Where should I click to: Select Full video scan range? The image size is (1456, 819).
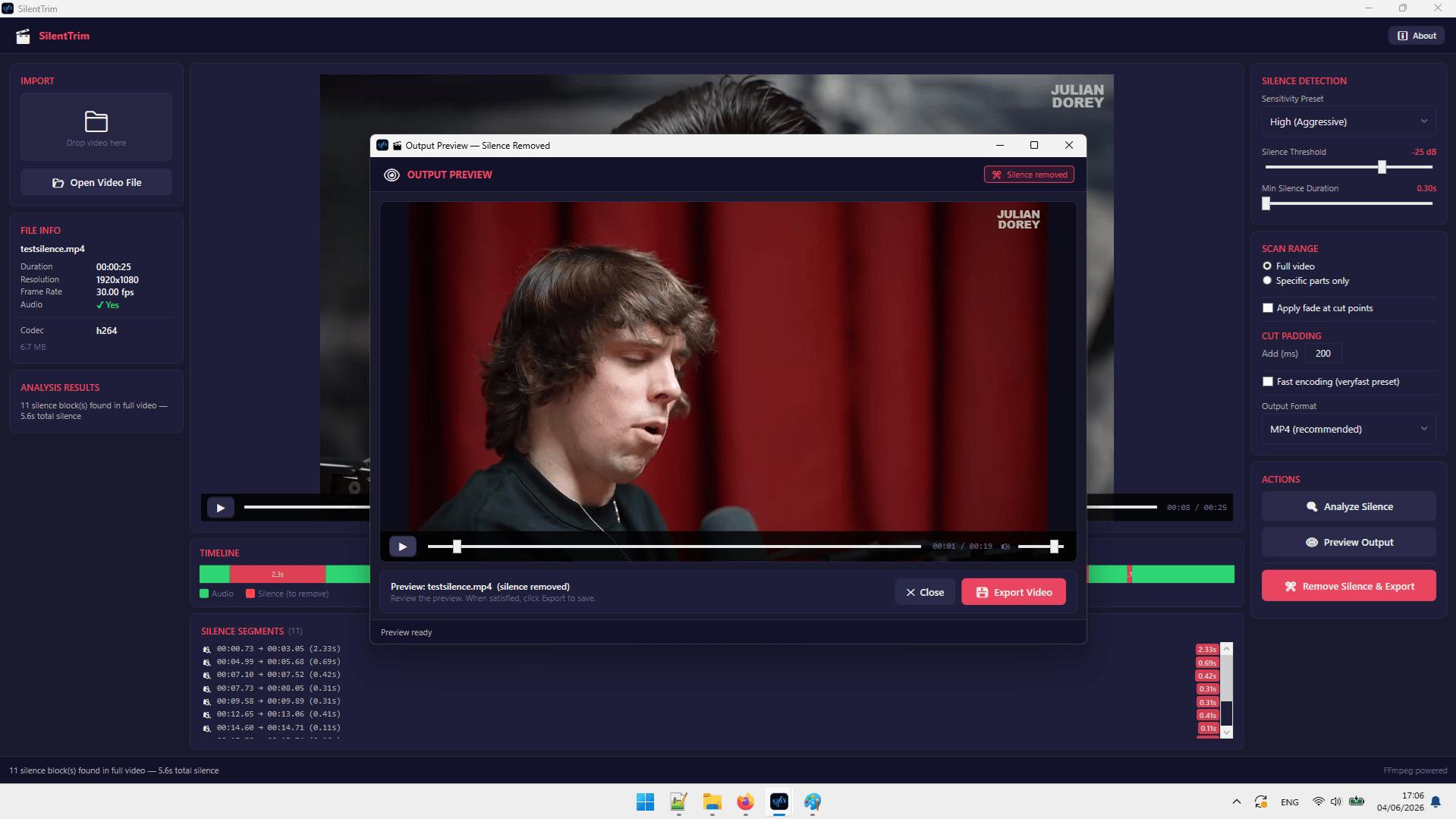click(x=1267, y=266)
